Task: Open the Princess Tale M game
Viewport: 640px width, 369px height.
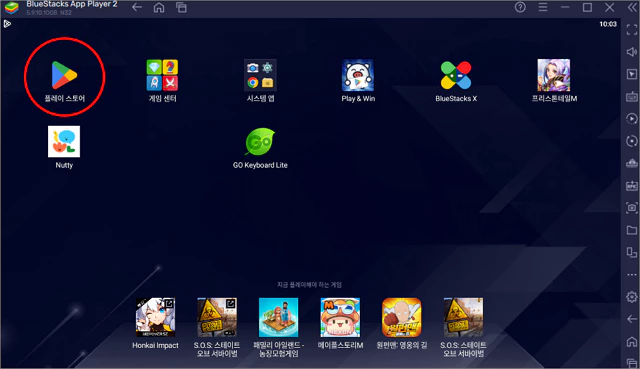Action: [554, 75]
